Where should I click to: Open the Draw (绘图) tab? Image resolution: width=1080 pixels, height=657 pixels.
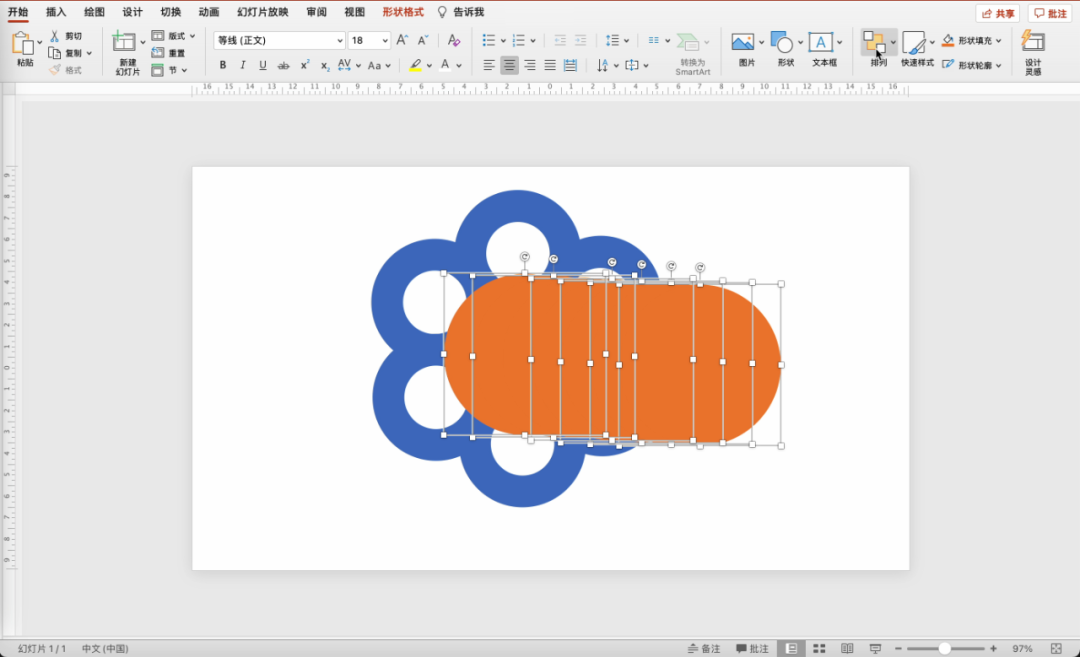click(x=94, y=12)
